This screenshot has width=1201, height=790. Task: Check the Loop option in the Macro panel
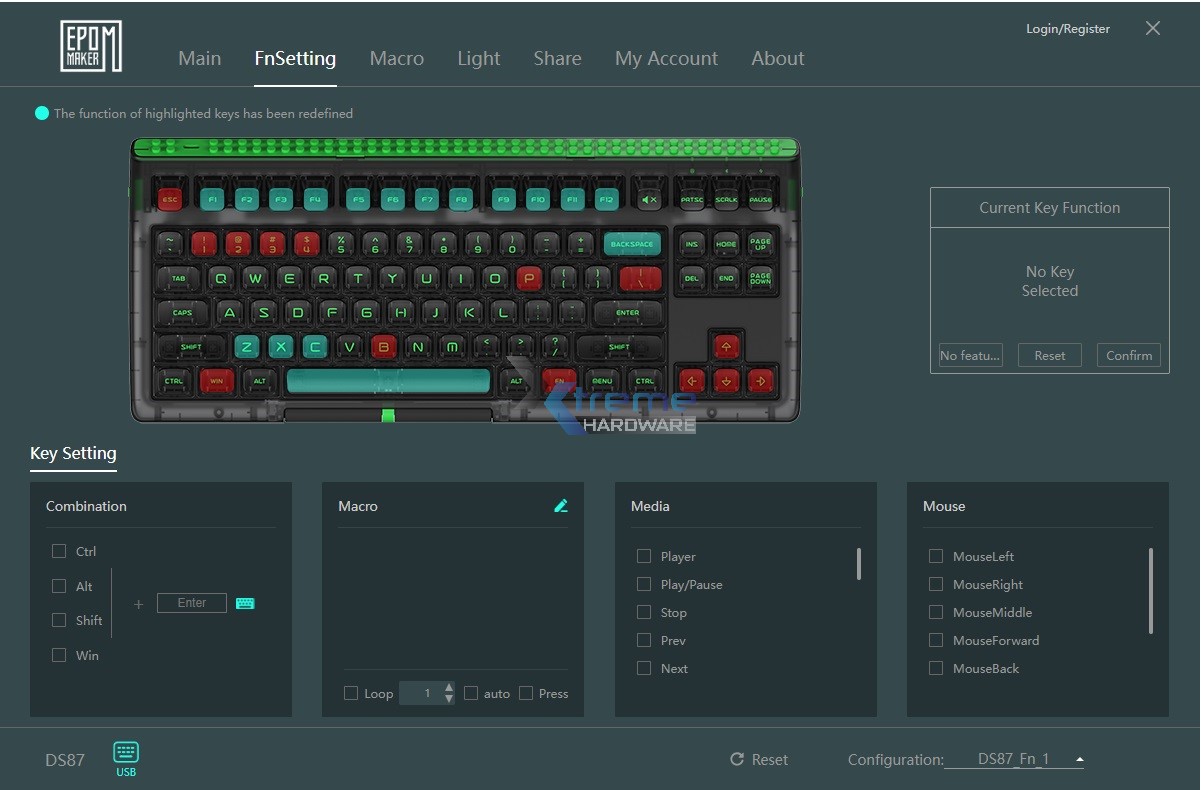click(x=352, y=693)
